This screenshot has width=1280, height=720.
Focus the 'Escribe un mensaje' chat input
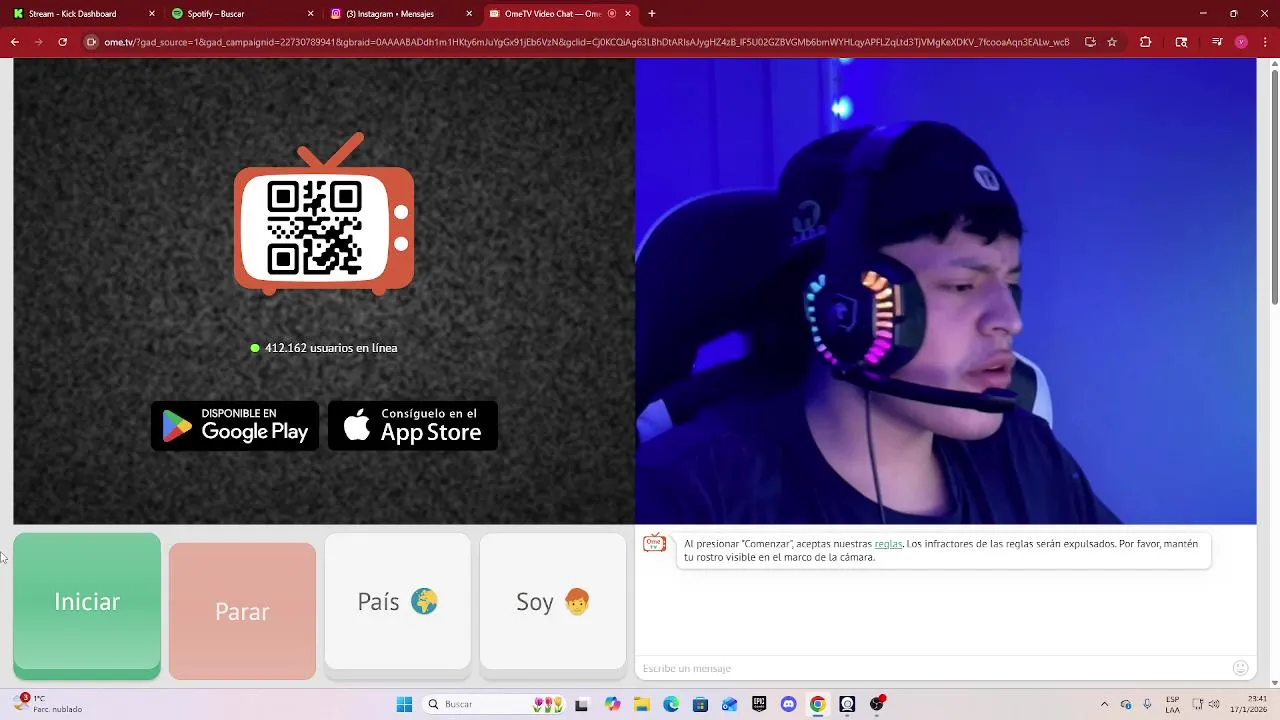coord(930,668)
